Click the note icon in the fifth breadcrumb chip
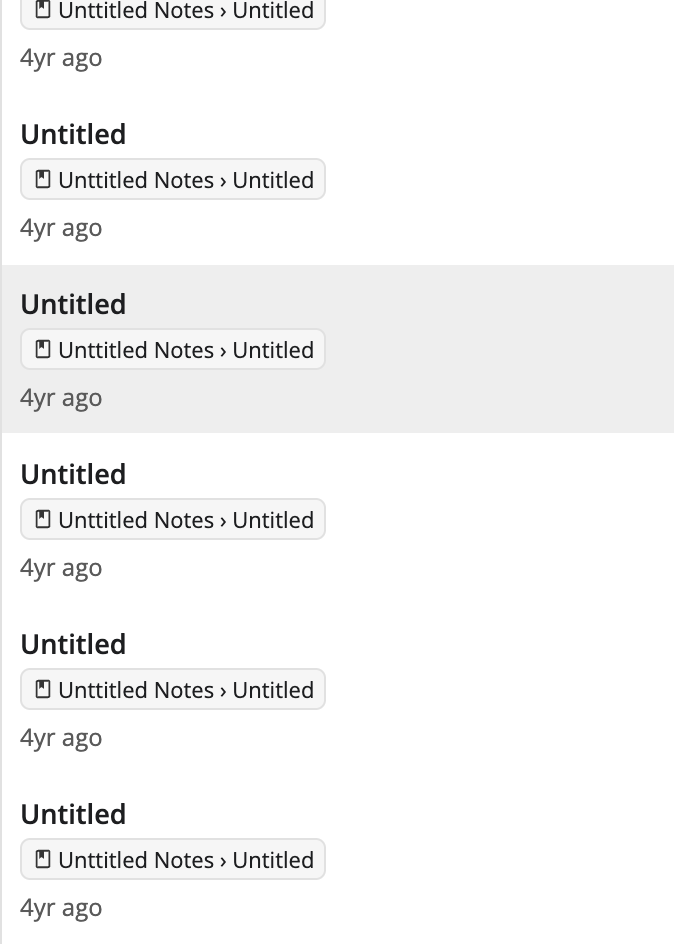The image size is (674, 944). coord(42,688)
